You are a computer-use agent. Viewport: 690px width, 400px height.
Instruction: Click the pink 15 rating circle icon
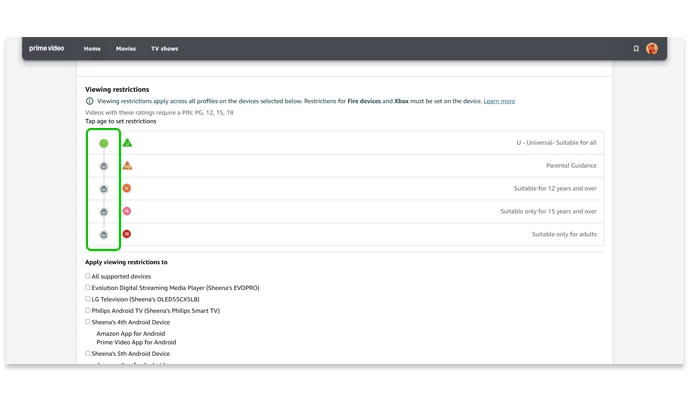pyautogui.click(x=127, y=211)
